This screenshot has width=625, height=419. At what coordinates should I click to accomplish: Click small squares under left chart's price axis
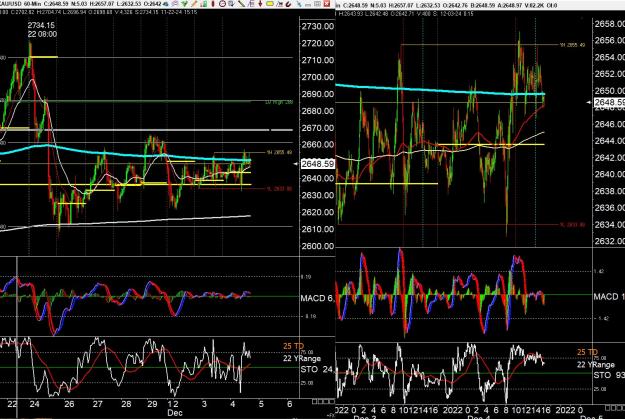pyautogui.click(x=323, y=401)
